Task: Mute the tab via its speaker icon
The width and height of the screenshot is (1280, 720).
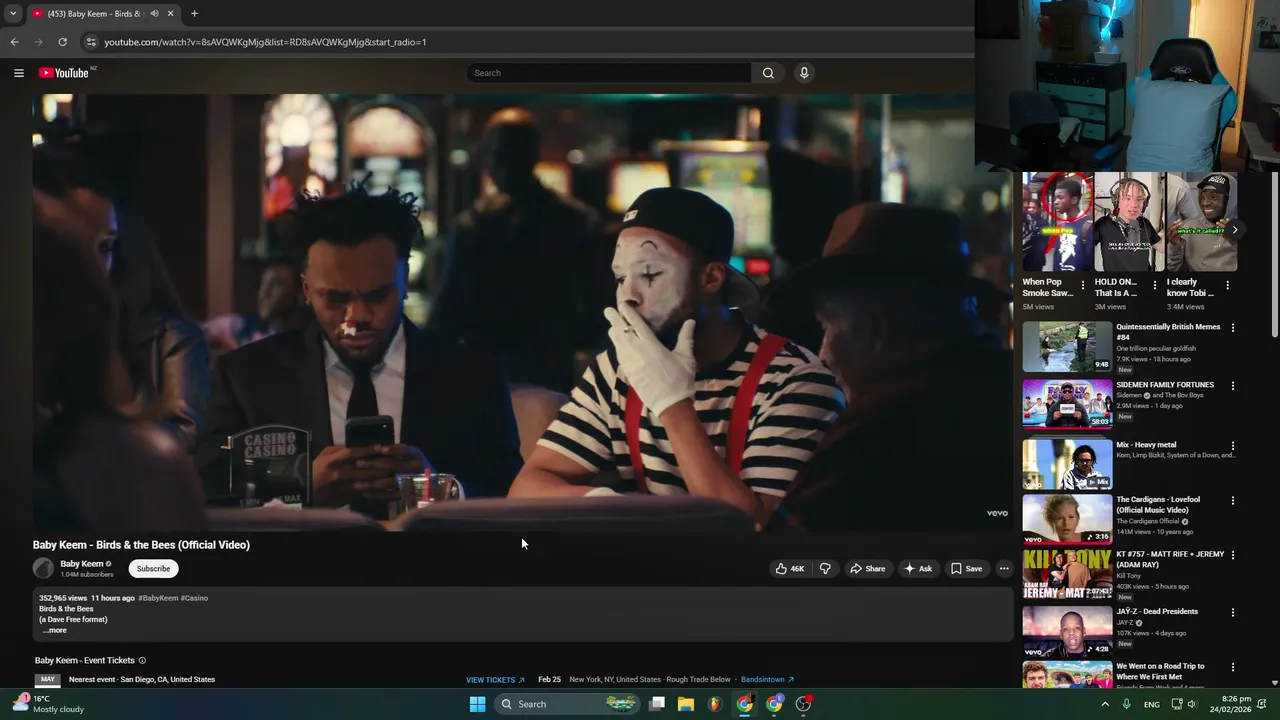Action: (154, 14)
